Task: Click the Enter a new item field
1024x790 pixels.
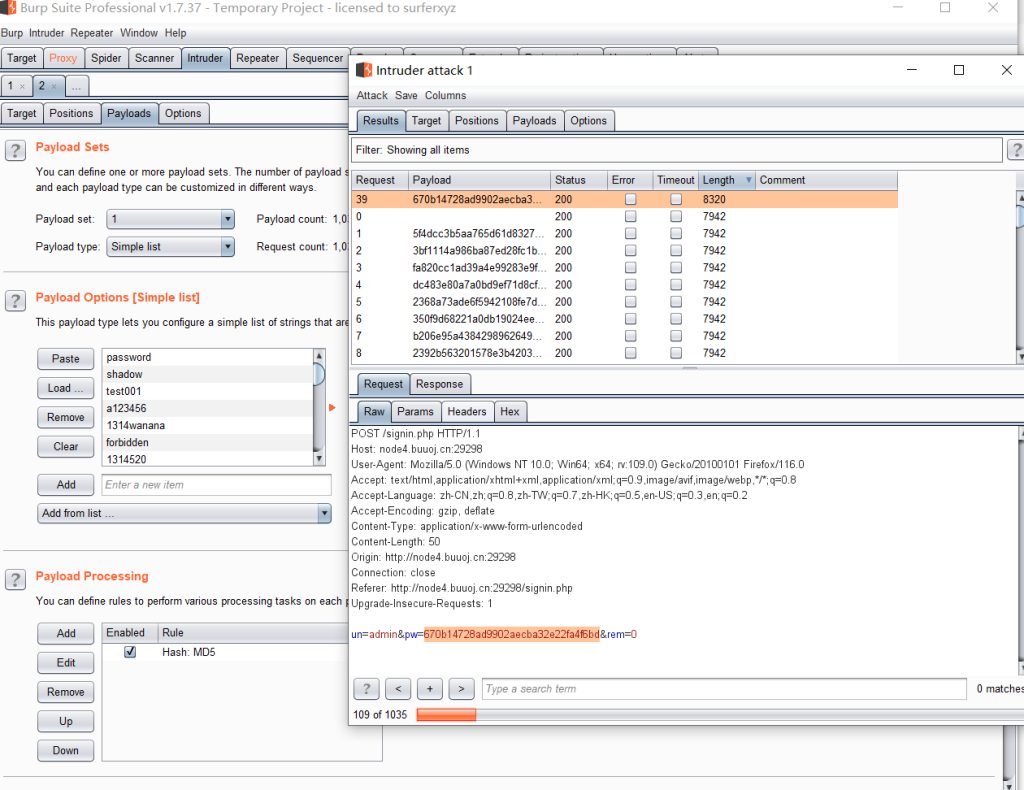Action: point(216,485)
